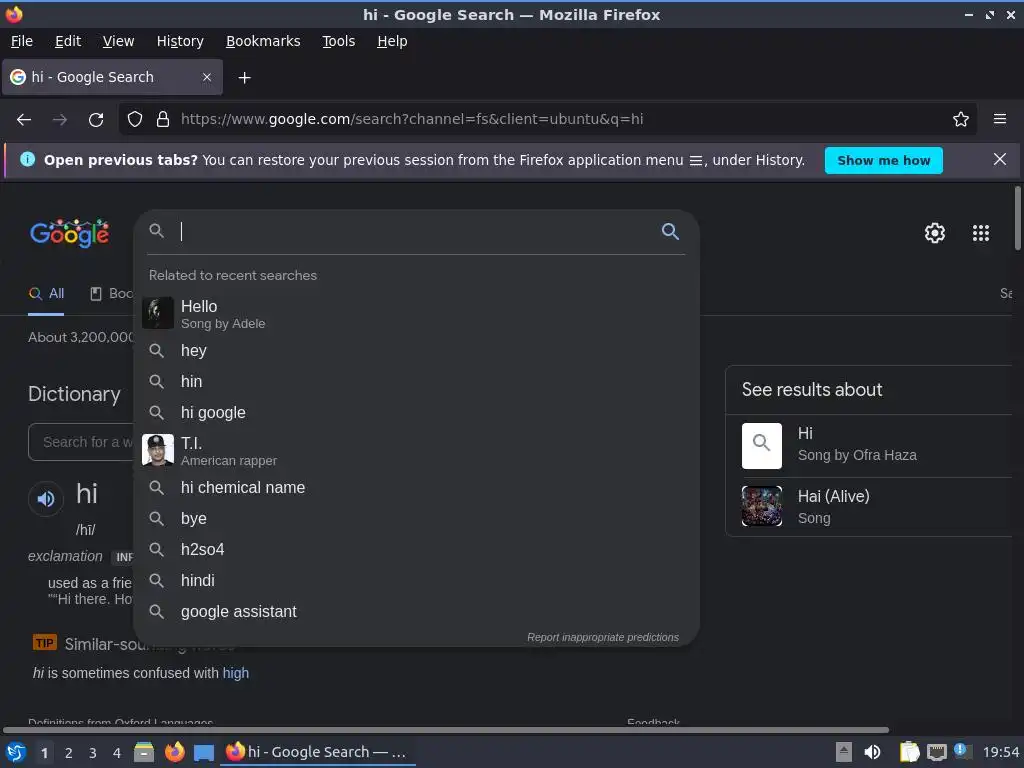The width and height of the screenshot is (1024, 768).
Task: Switch to workspace 1 in taskbar
Action: point(44,753)
